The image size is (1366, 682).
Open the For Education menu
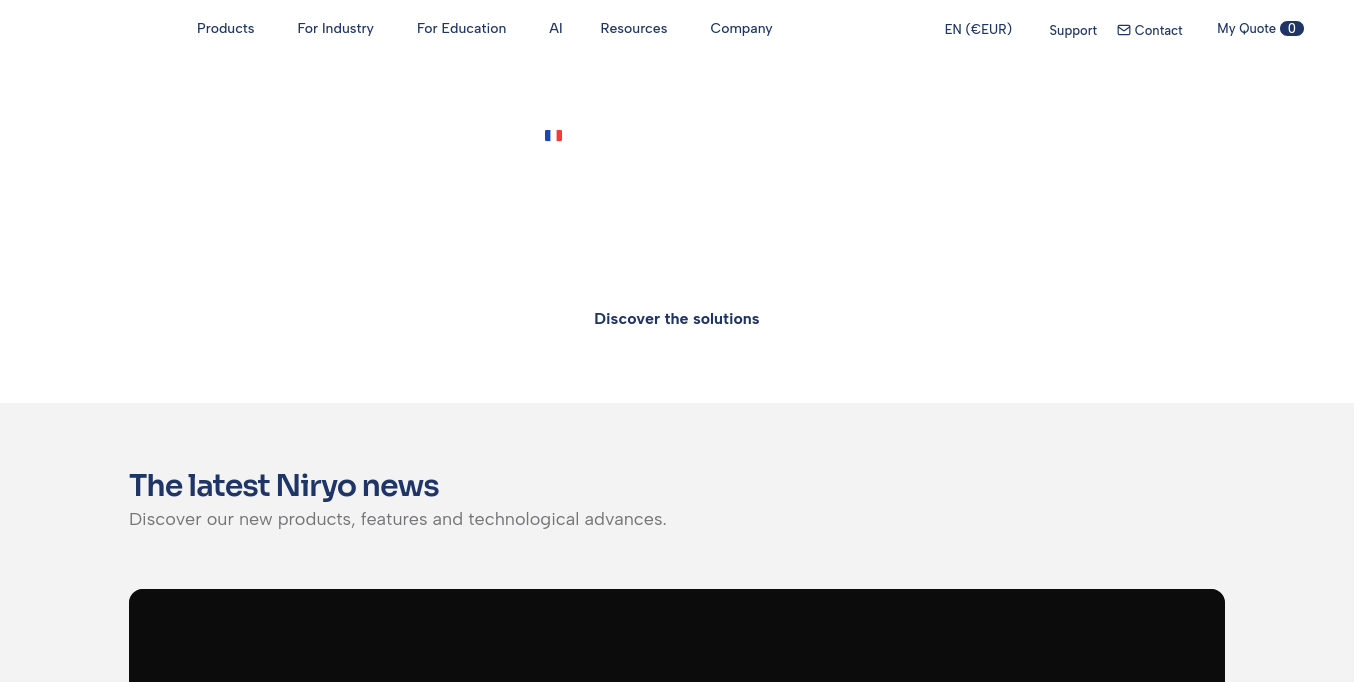tap(461, 28)
